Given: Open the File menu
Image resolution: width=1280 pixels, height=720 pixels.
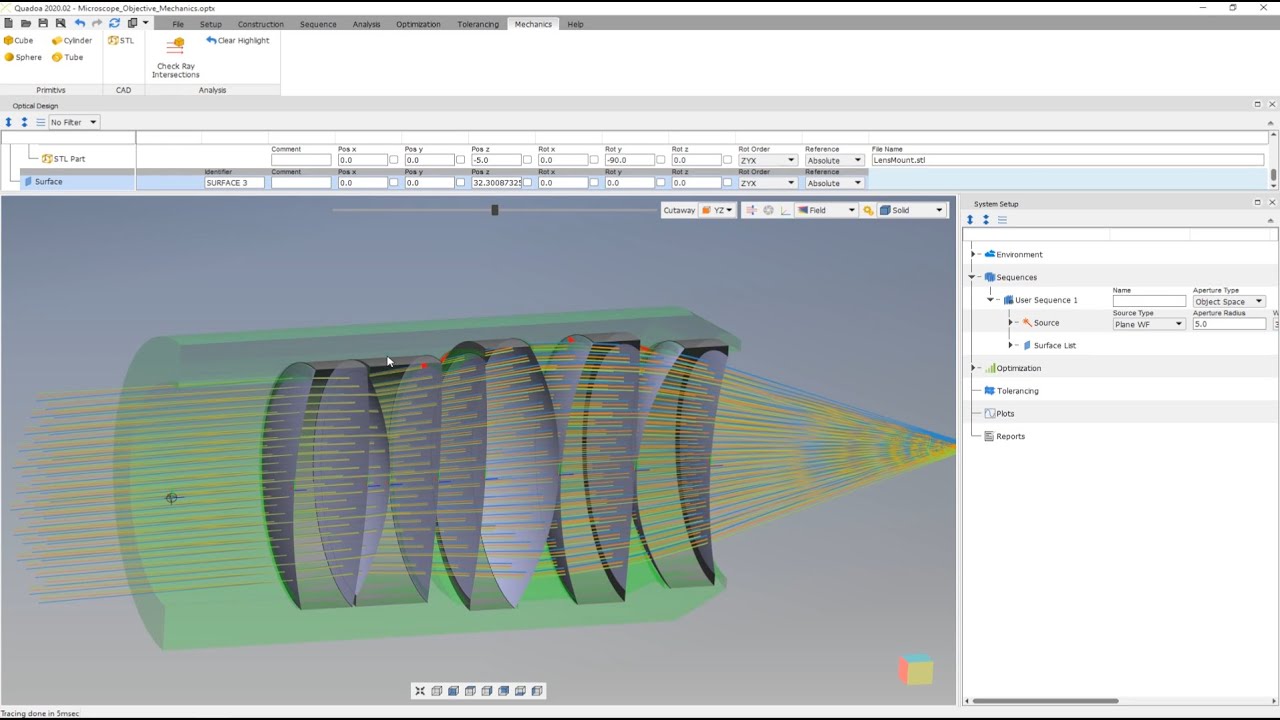Looking at the screenshot, I should (177, 24).
